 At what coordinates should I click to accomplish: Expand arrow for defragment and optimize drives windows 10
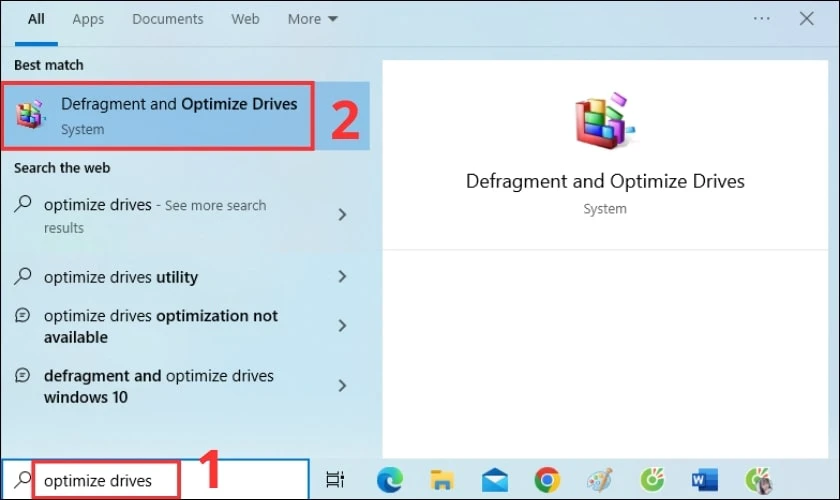342,386
